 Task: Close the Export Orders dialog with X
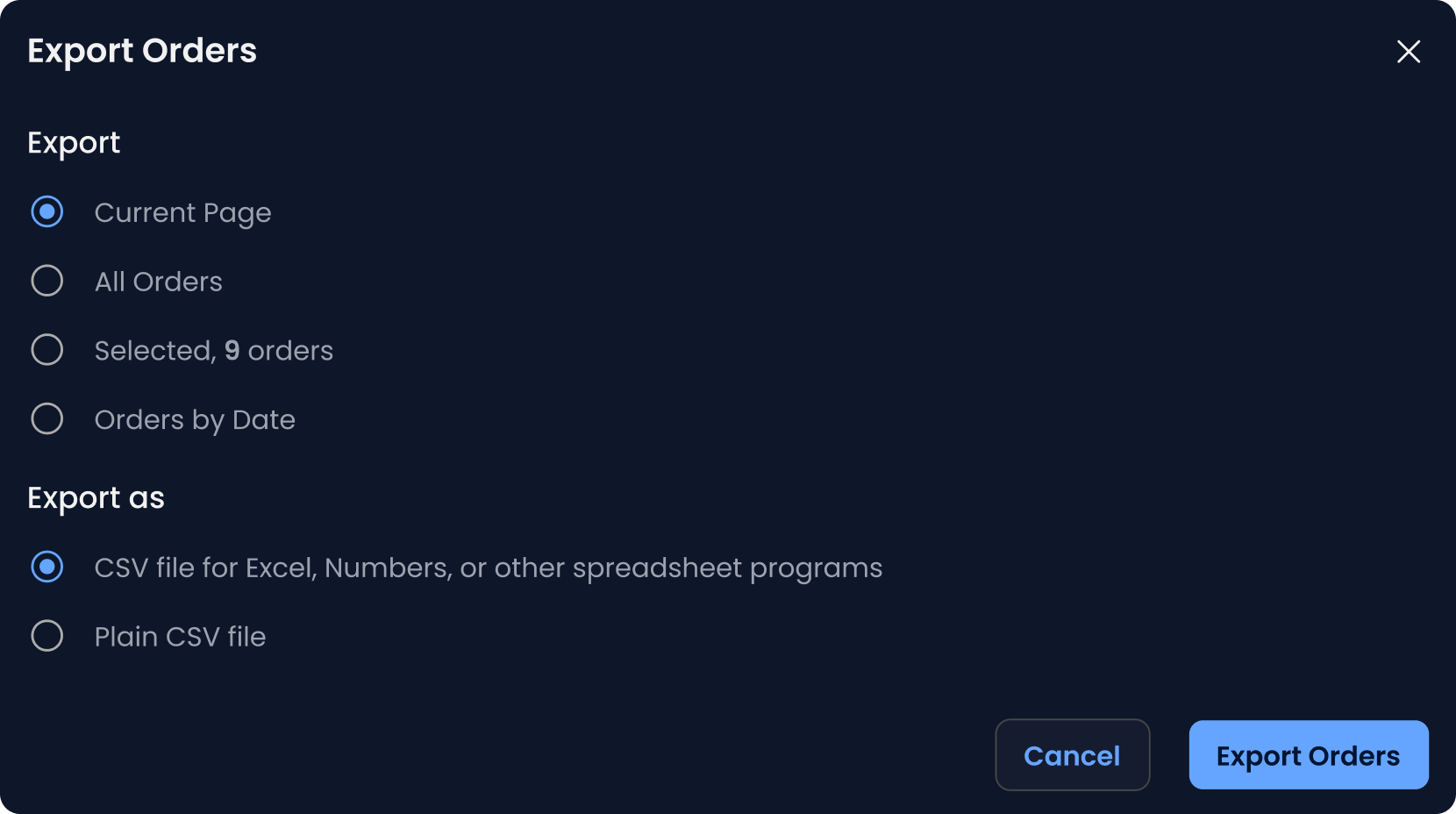1408,52
